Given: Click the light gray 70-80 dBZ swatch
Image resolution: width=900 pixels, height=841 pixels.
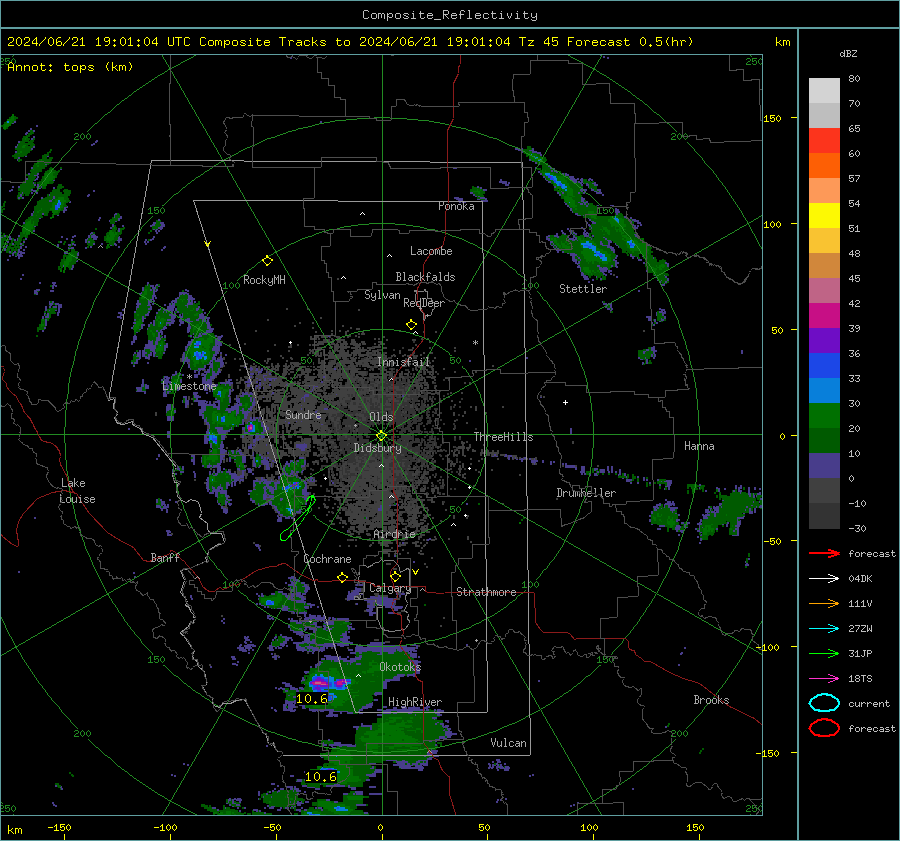Looking at the screenshot, I should coord(824,90).
